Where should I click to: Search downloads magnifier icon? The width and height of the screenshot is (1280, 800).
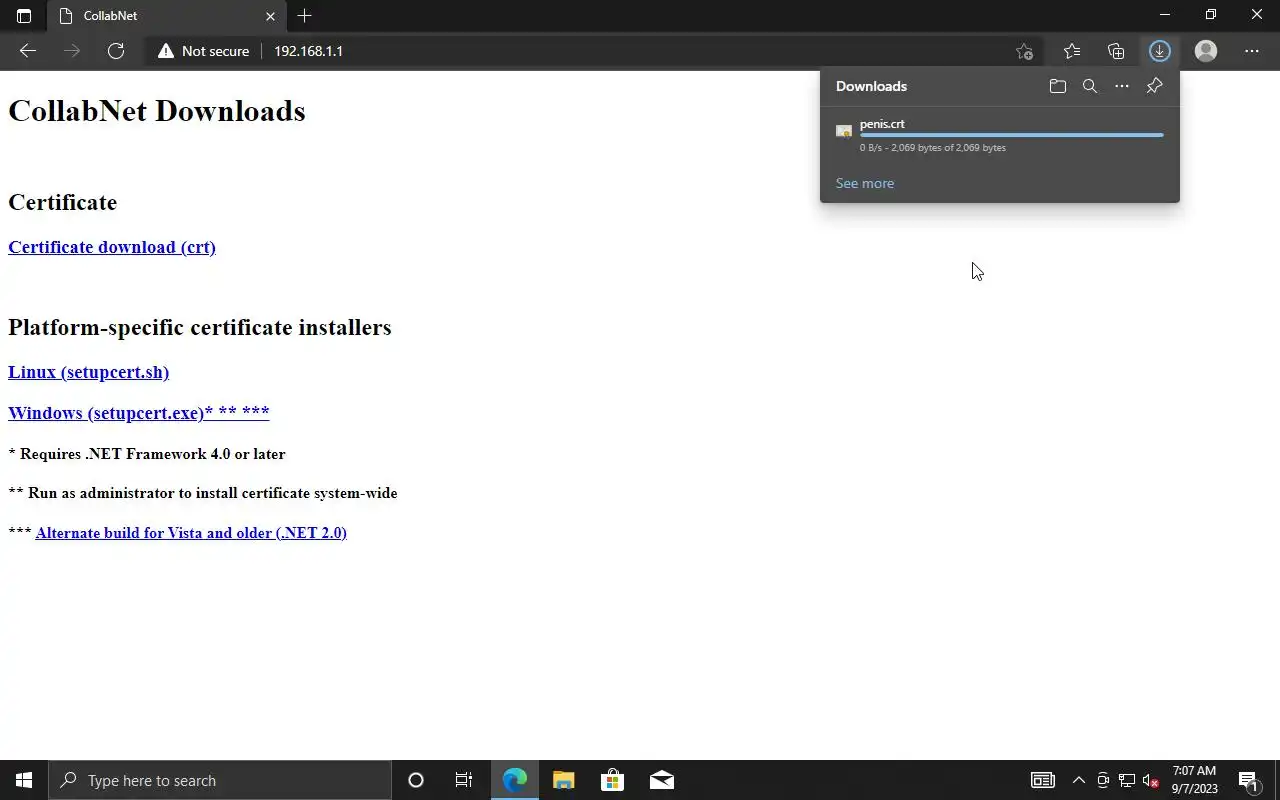click(x=1090, y=86)
